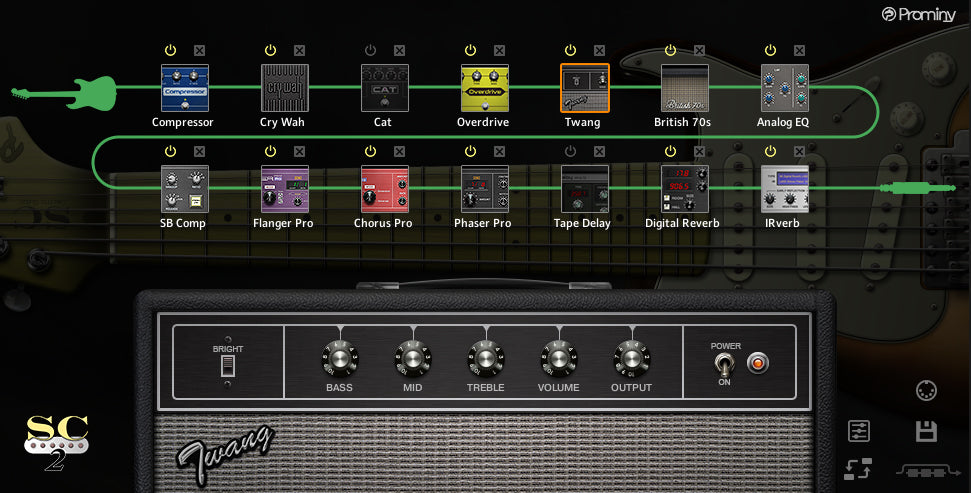Turn on Tape Delay power button
The height and width of the screenshot is (493, 971).
pos(570,151)
